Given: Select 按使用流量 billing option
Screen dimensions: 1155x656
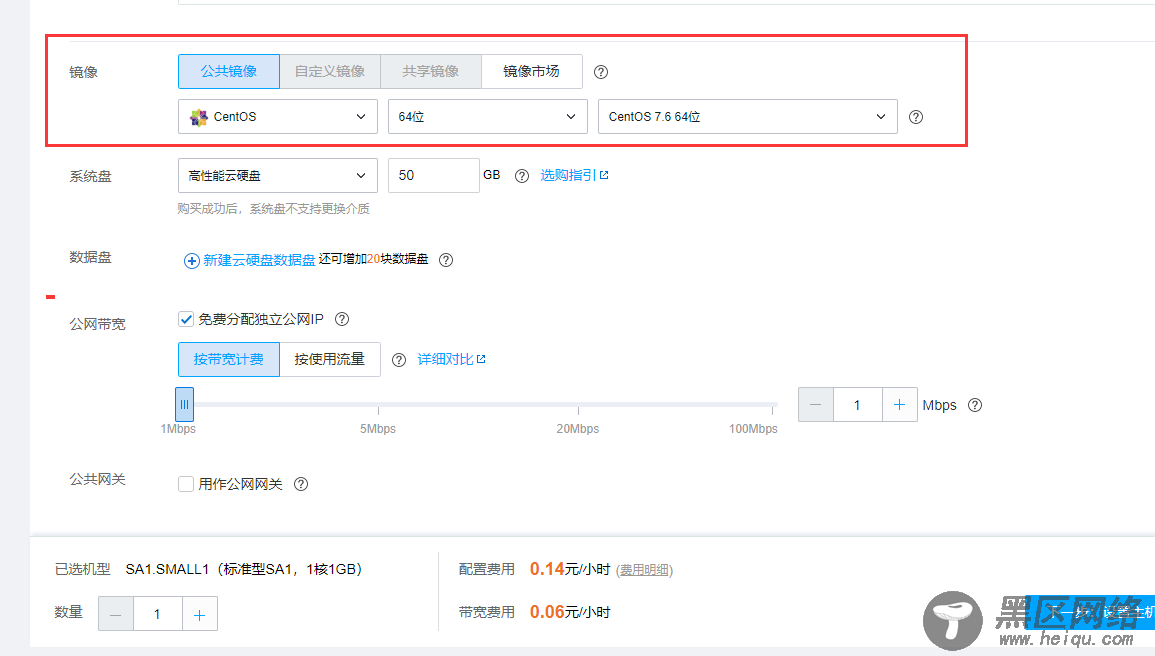Looking at the screenshot, I should 330,359.
